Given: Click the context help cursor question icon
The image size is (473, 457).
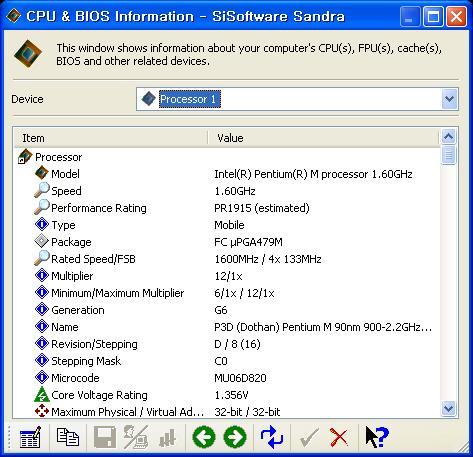Looking at the screenshot, I should point(377,437).
